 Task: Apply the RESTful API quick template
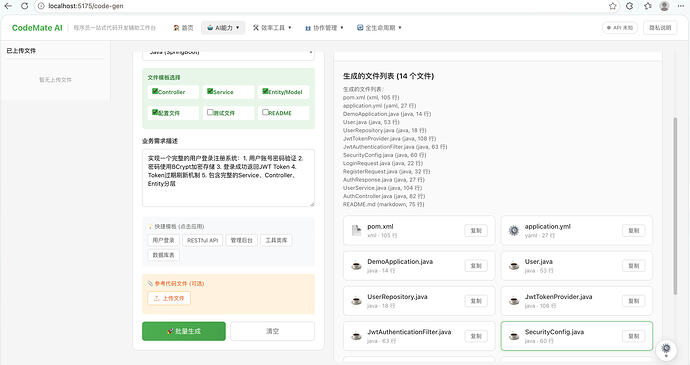pyautogui.click(x=202, y=240)
